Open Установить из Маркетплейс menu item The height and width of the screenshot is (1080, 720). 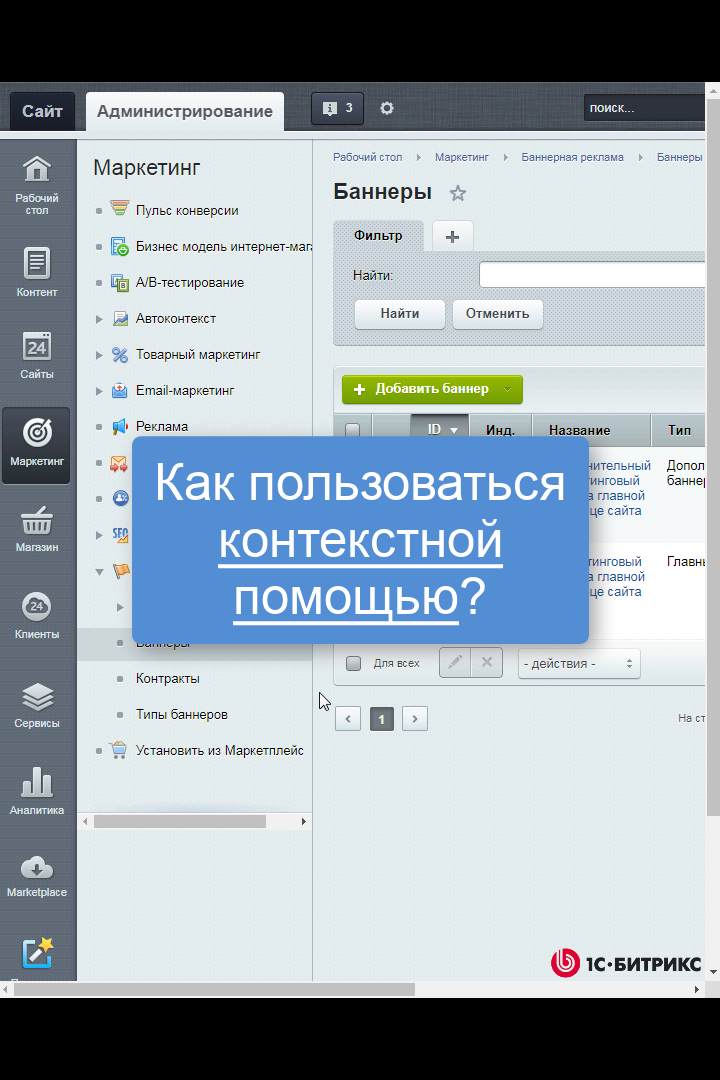point(220,750)
